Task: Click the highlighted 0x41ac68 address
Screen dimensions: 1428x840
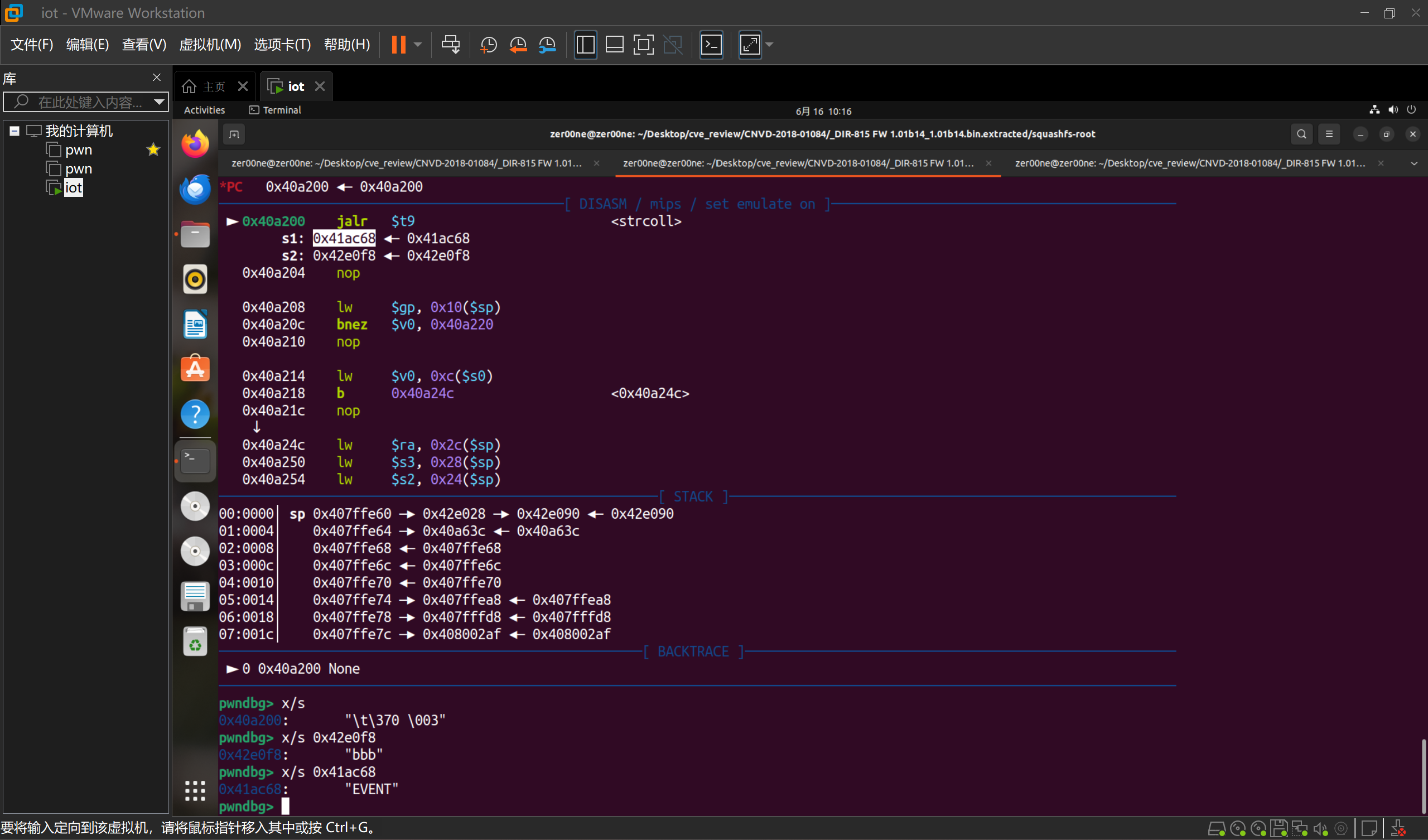Action: tap(345, 238)
